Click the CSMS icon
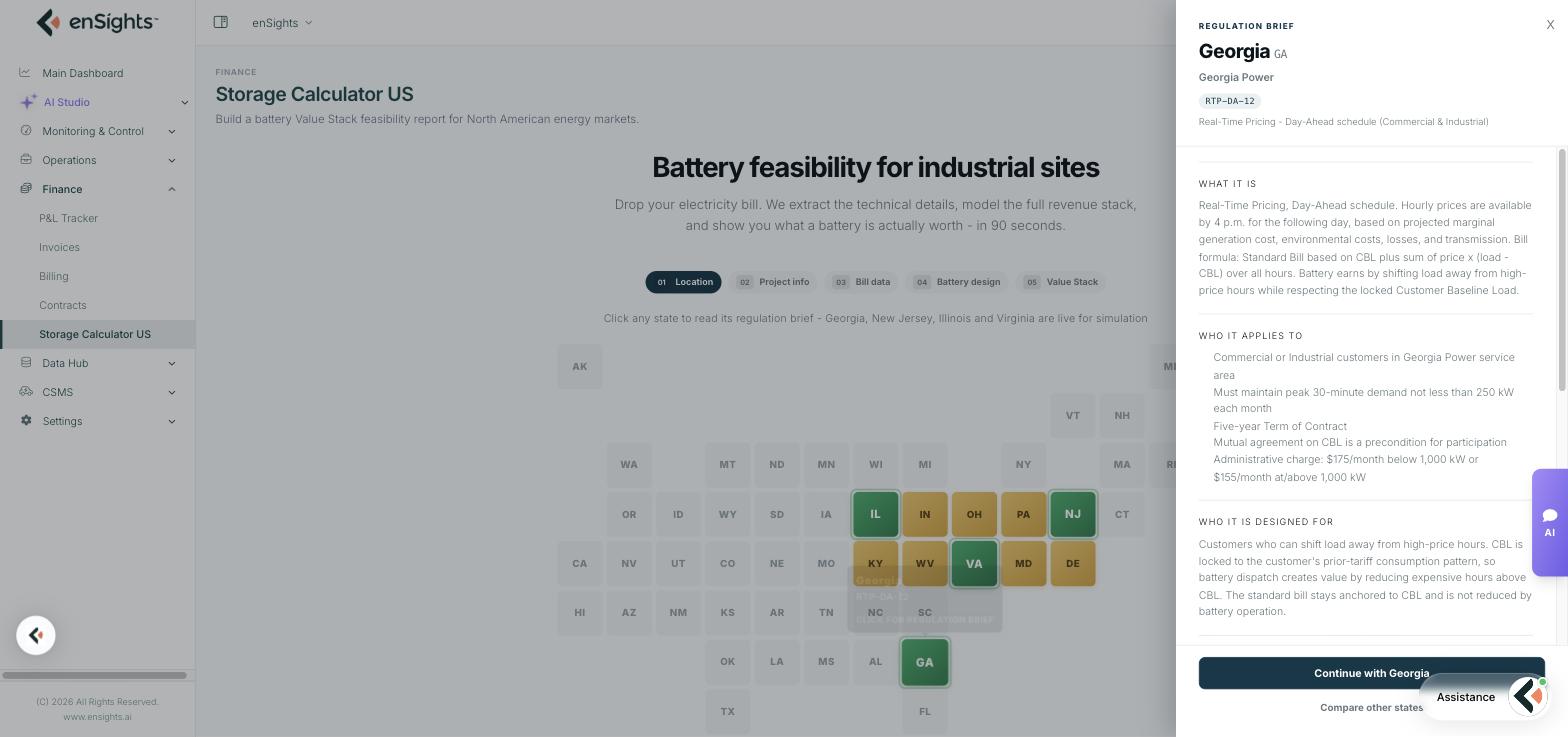The image size is (1568, 737). [26, 391]
